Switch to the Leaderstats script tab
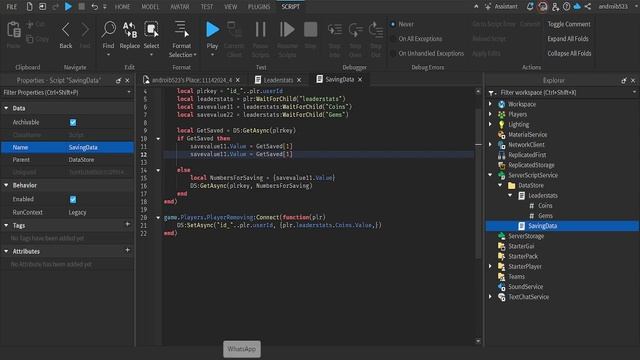The height and width of the screenshot is (360, 640). pyautogui.click(x=278, y=80)
